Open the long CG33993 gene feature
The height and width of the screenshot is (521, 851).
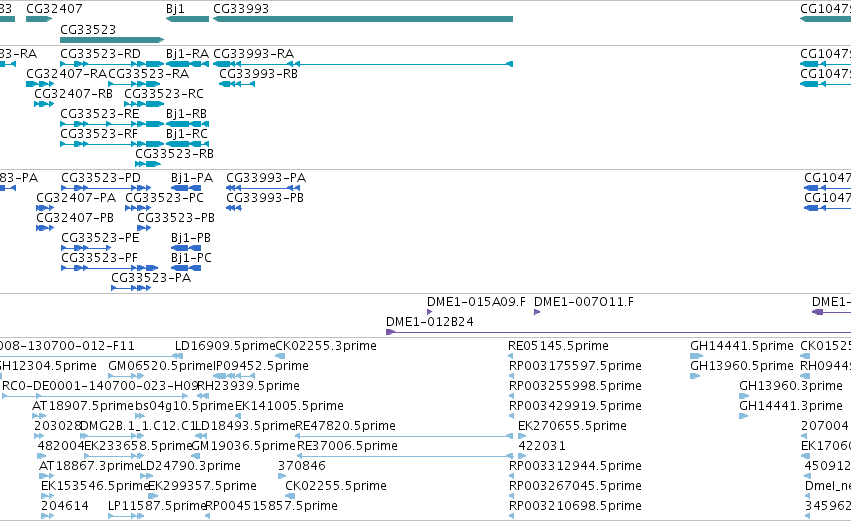coord(363,19)
